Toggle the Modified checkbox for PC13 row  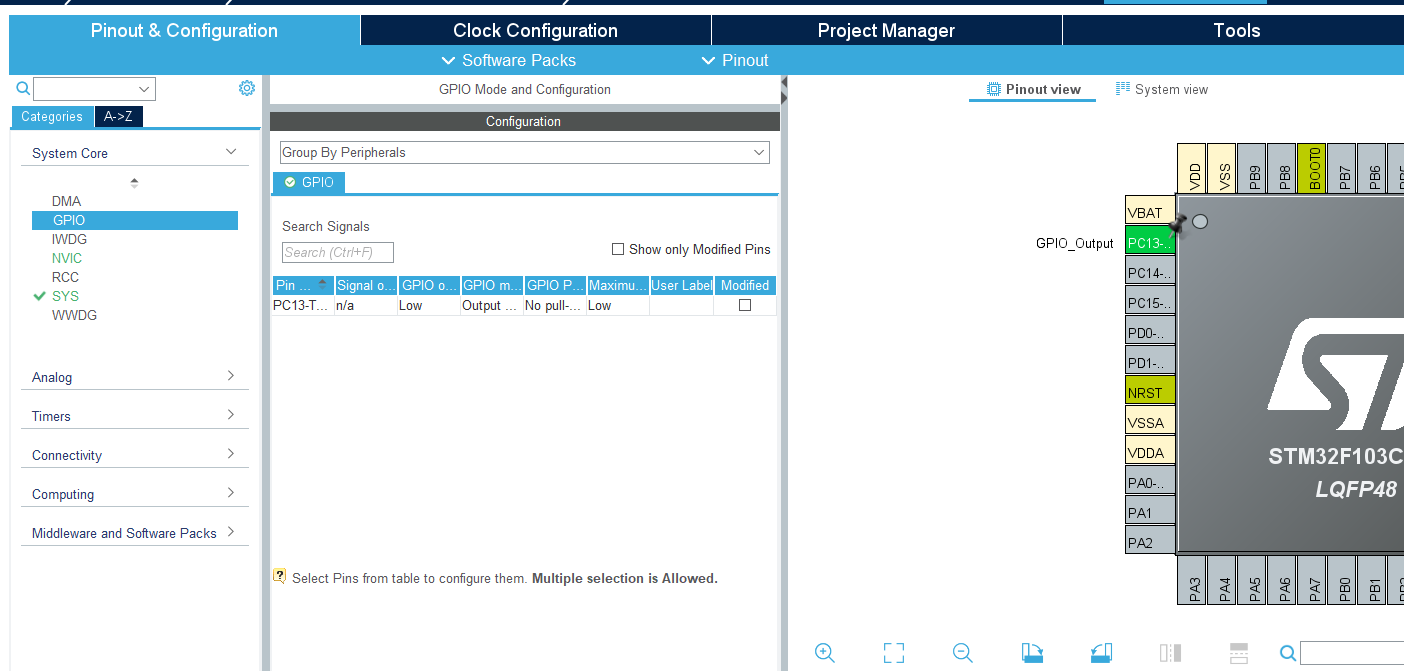pos(745,305)
